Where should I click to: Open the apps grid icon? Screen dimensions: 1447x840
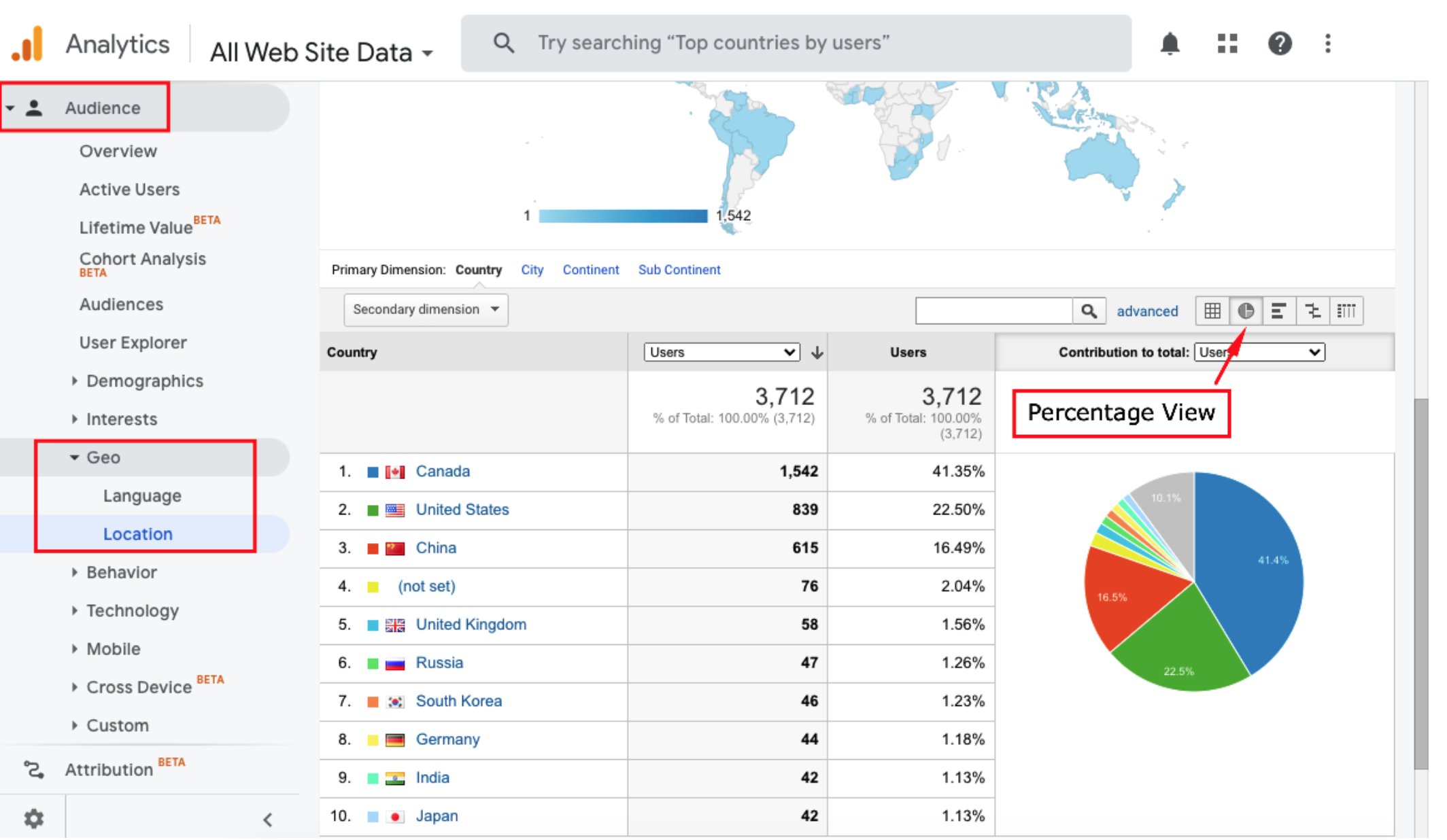click(1227, 44)
